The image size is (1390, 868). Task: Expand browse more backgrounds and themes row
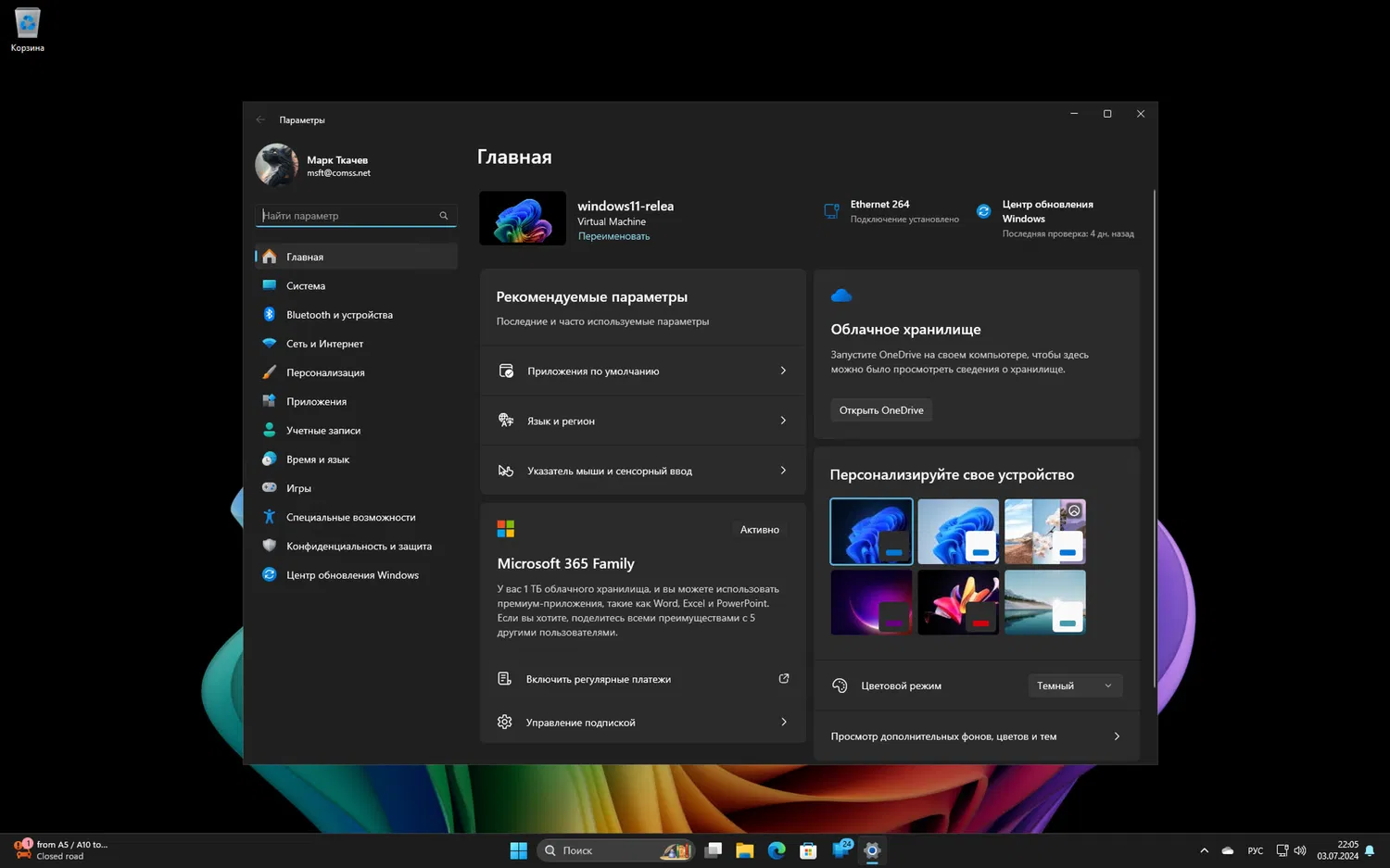976,736
